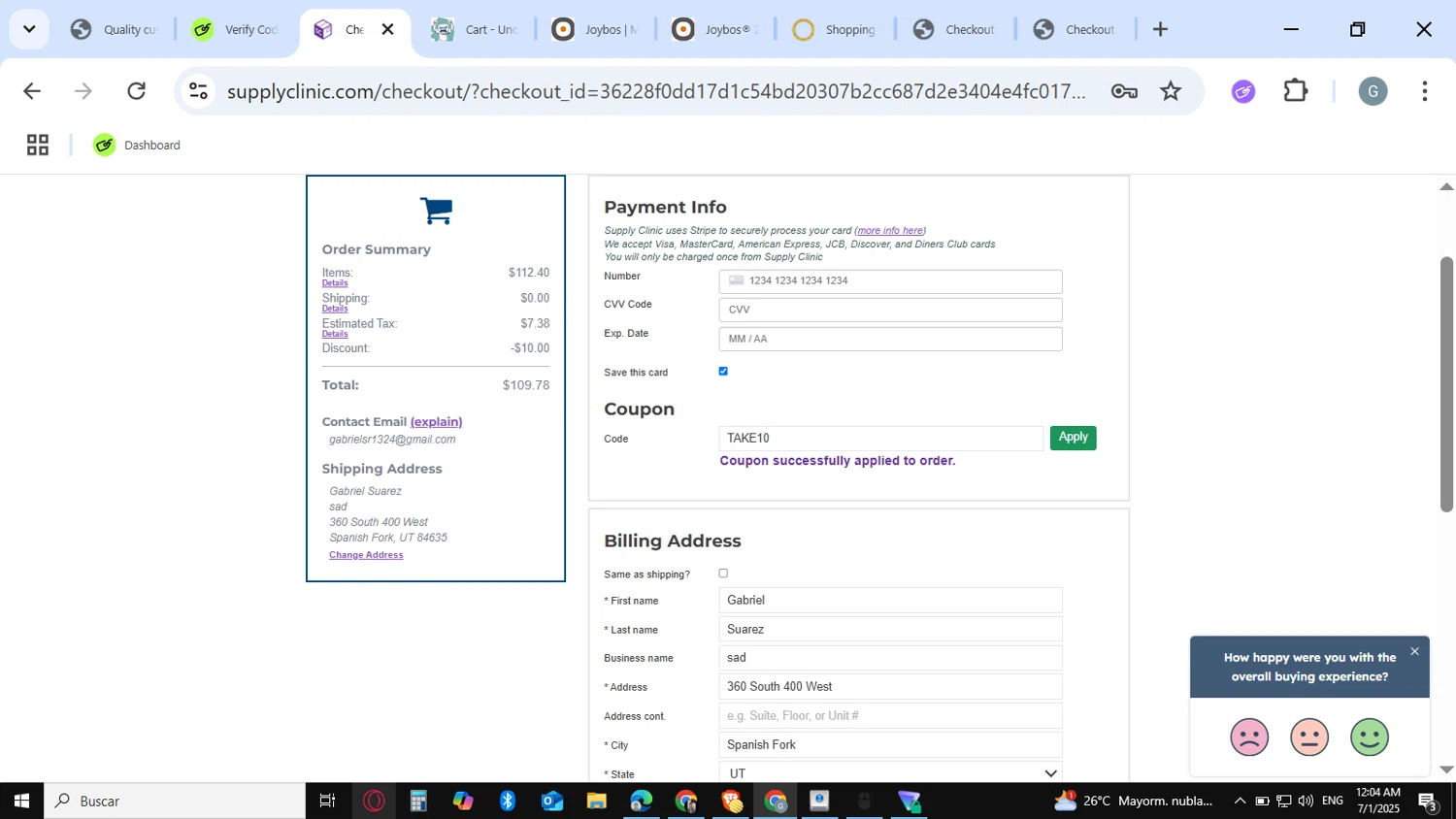
Task: Open Details link under Estimated Tax
Action: [x=335, y=334]
